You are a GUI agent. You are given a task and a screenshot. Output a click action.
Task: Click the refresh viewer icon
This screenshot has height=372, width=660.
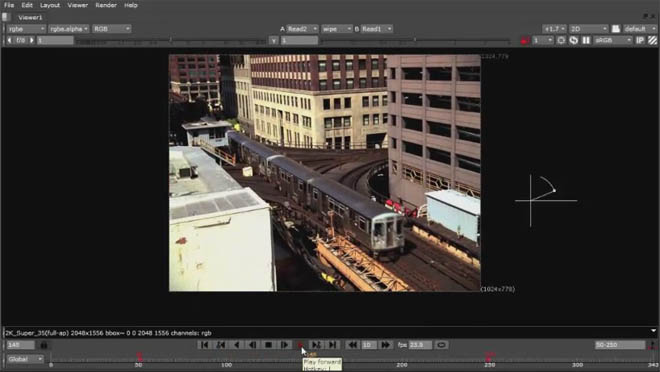(574, 40)
